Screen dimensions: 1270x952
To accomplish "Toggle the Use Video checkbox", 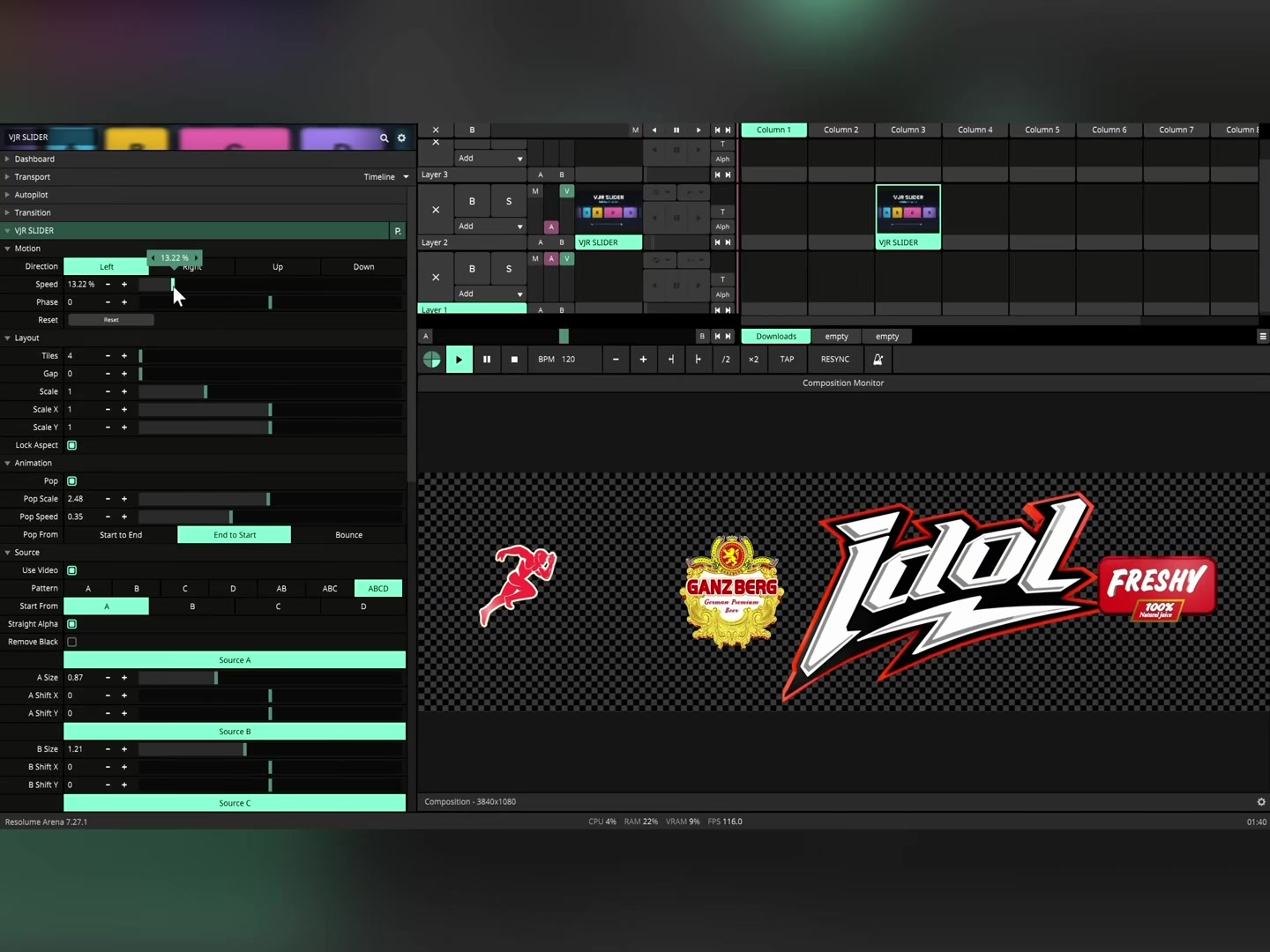I will tap(72, 570).
